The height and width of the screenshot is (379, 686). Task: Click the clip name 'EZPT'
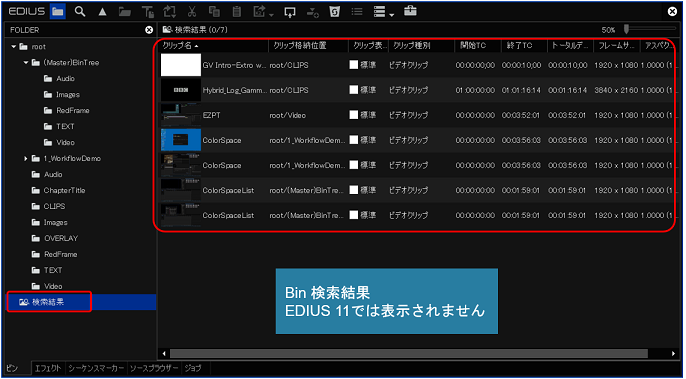click(211, 116)
